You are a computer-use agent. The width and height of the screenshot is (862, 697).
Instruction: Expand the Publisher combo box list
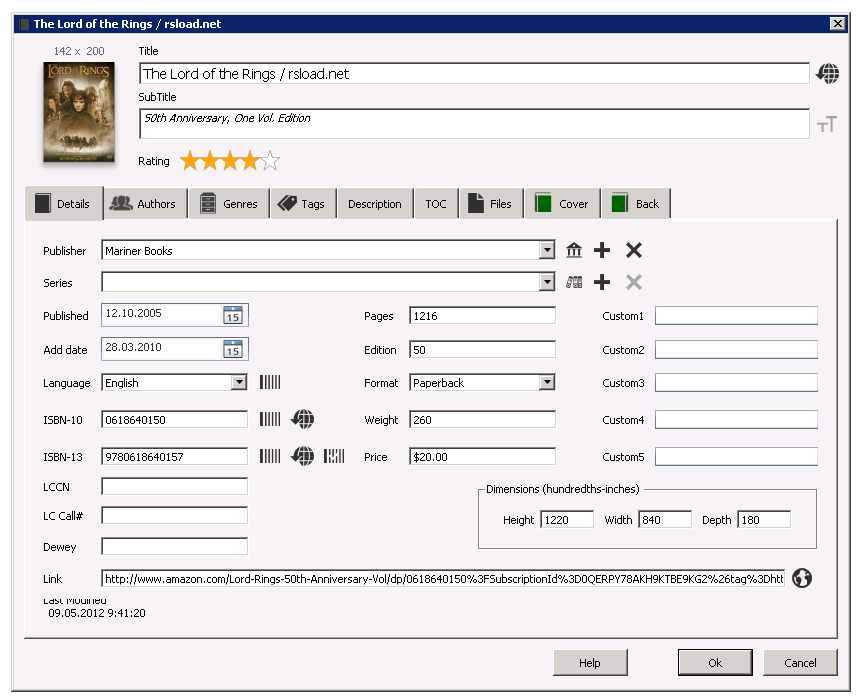[547, 250]
